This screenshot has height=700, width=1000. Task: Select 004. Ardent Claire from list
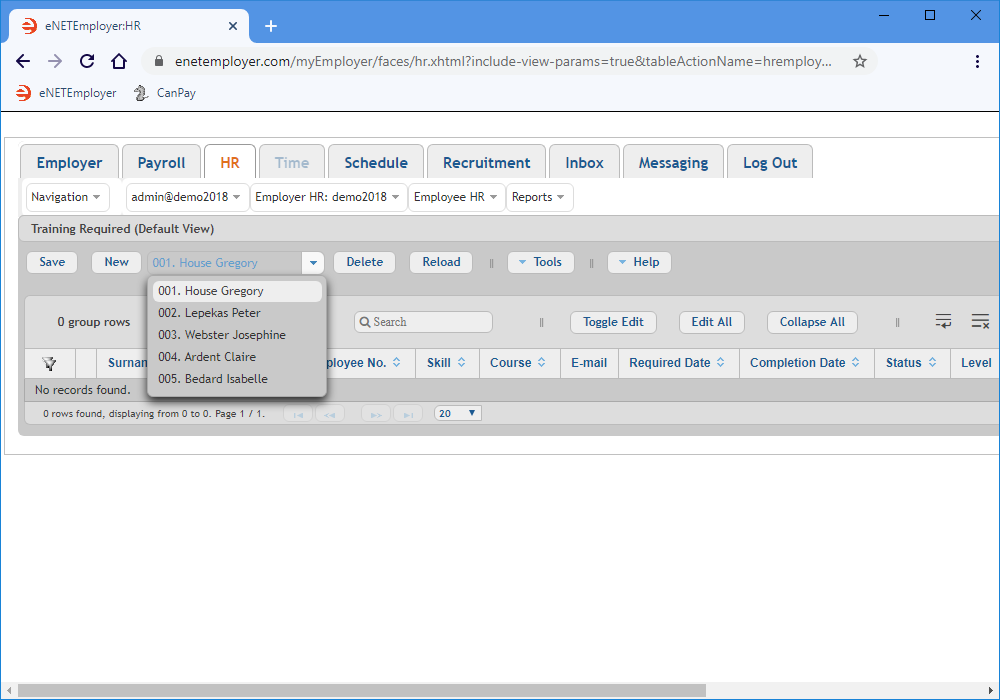click(x=237, y=357)
